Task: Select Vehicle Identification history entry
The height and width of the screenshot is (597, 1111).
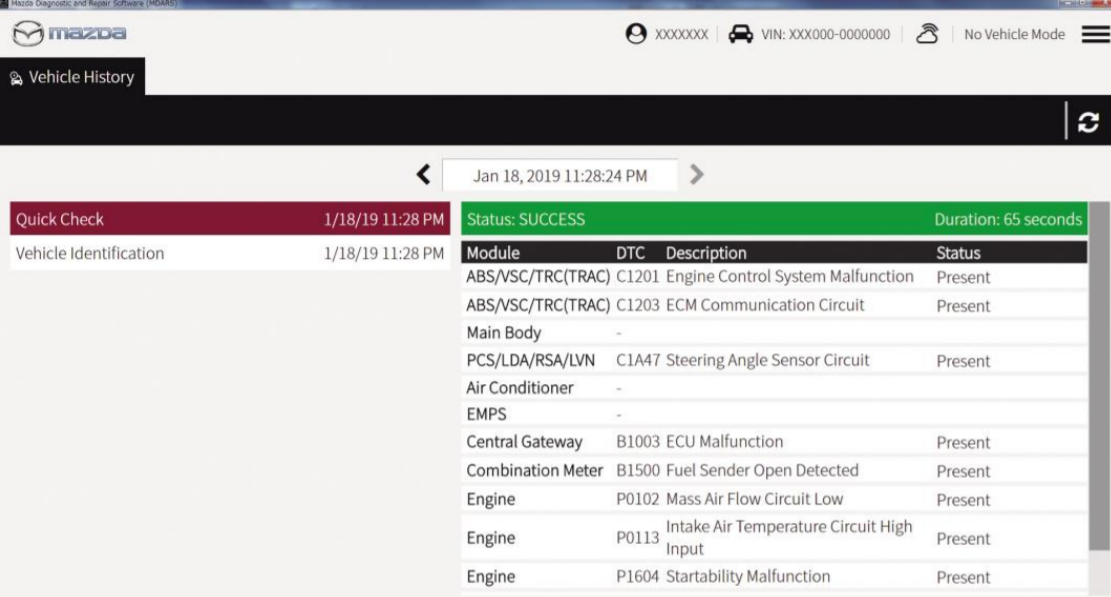Action: pyautogui.click(x=228, y=254)
